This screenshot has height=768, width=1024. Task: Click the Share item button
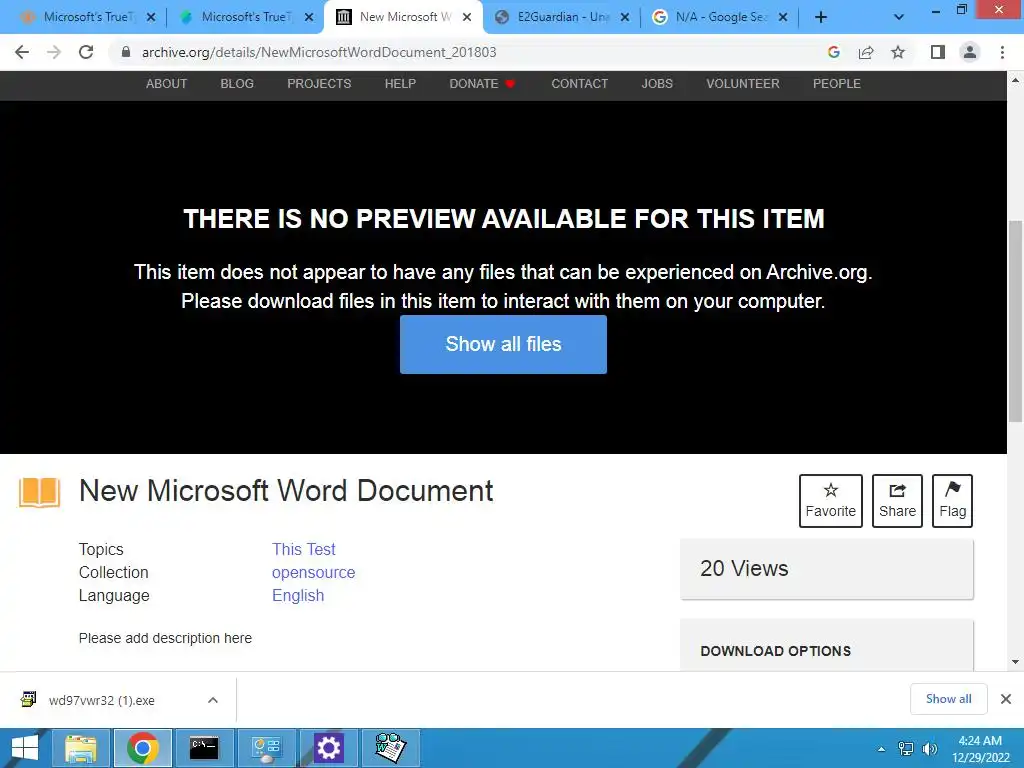click(897, 501)
